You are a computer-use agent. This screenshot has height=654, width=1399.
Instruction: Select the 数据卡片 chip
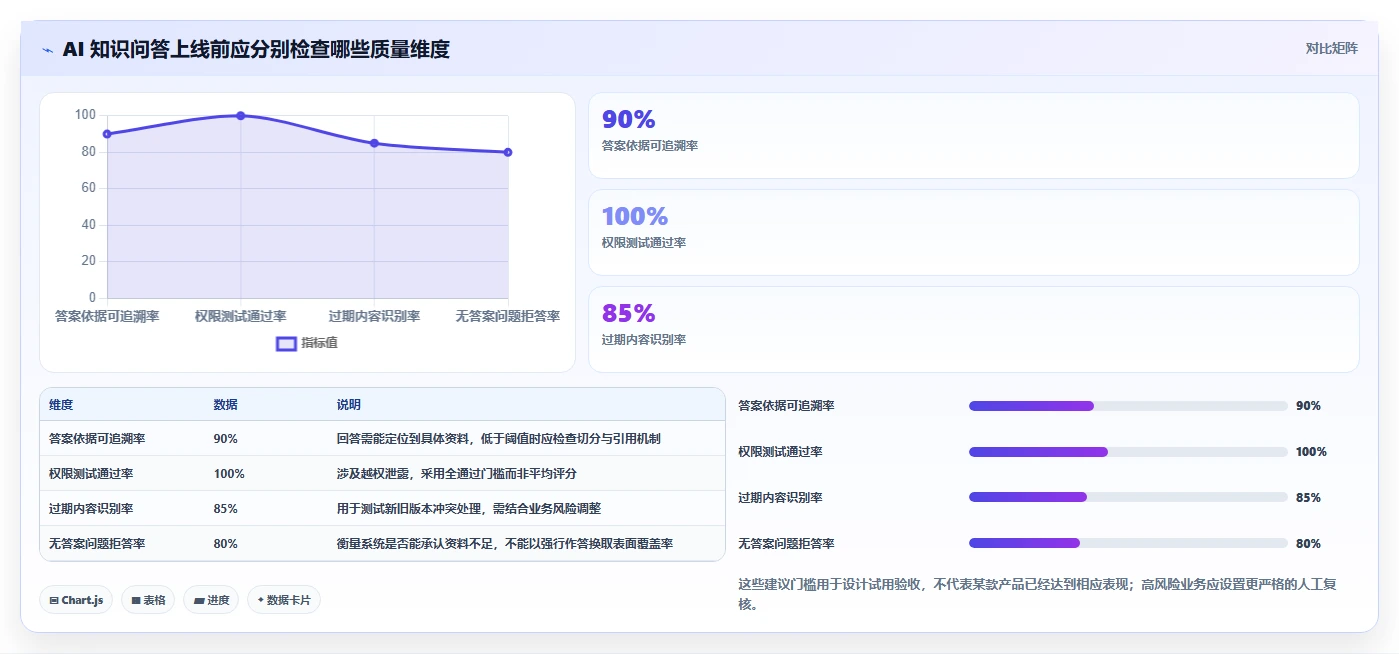pyautogui.click(x=284, y=600)
